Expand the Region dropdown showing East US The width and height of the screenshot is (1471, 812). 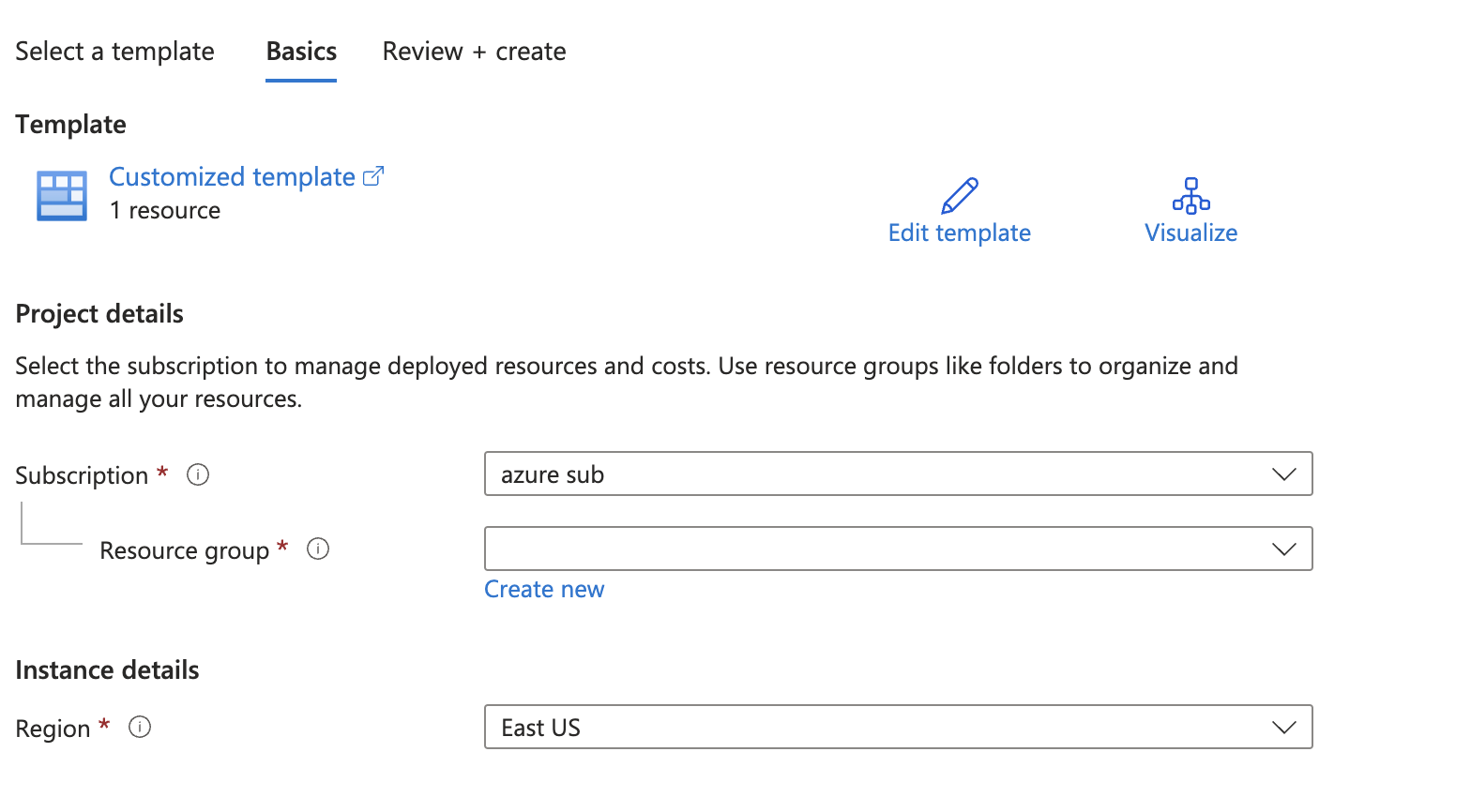pyautogui.click(x=882, y=728)
